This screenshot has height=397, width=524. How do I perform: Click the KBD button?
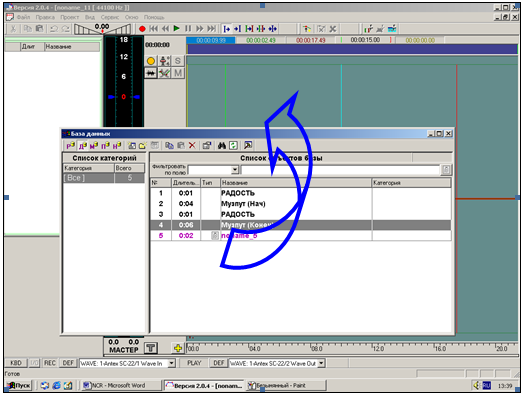pyautogui.click(x=16, y=363)
